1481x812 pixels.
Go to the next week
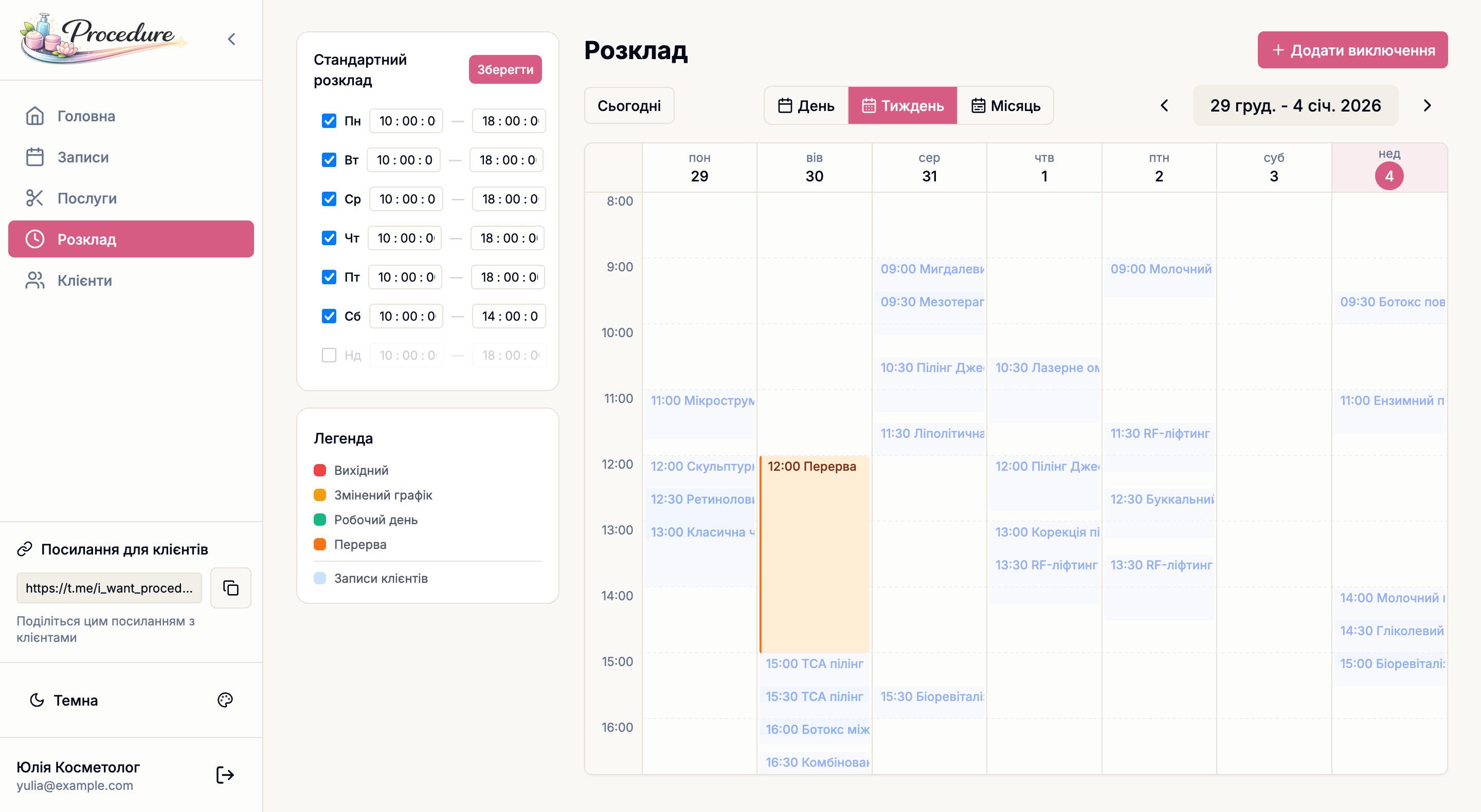pyautogui.click(x=1427, y=106)
